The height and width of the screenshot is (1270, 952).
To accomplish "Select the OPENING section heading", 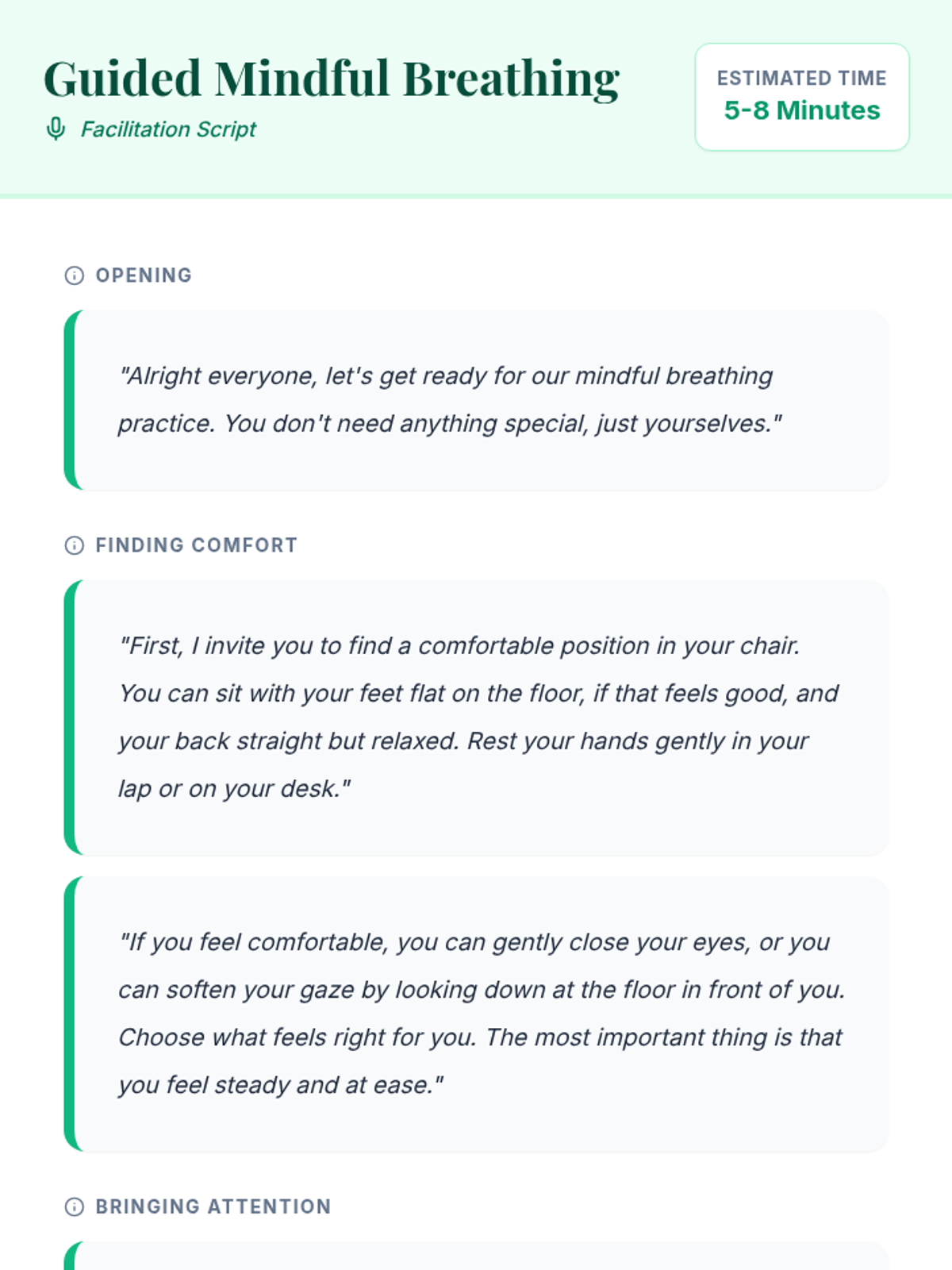I will 144,275.
